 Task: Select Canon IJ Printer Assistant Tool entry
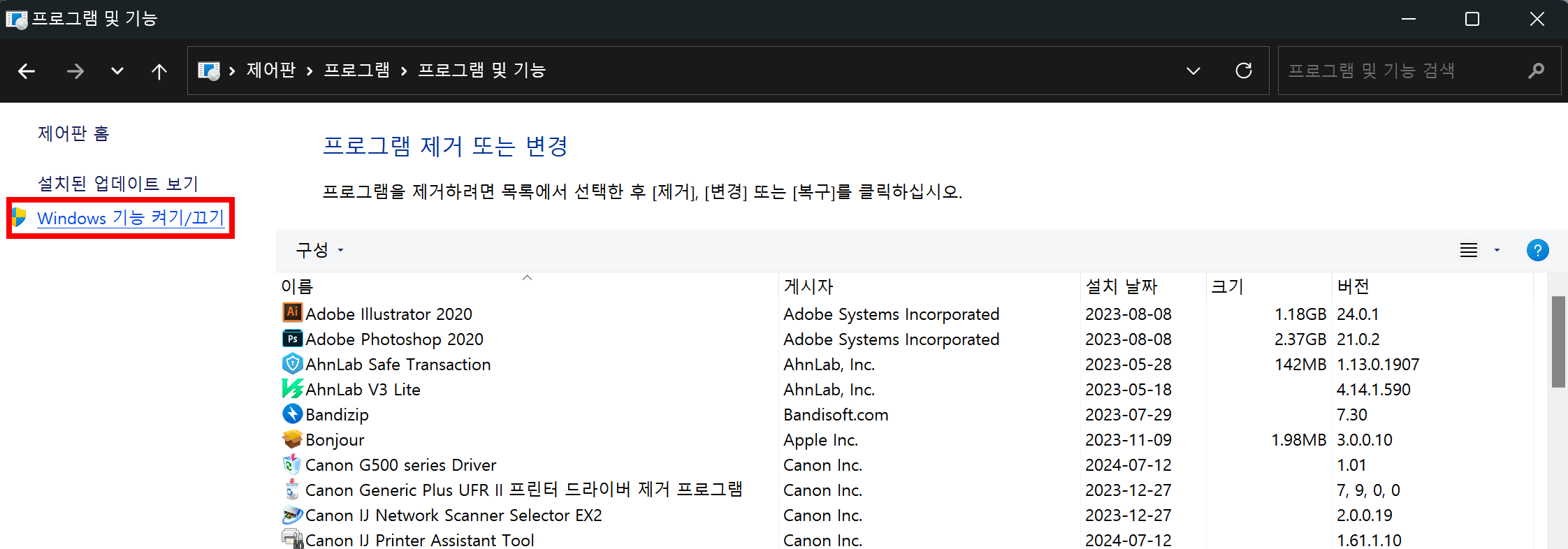(419, 540)
